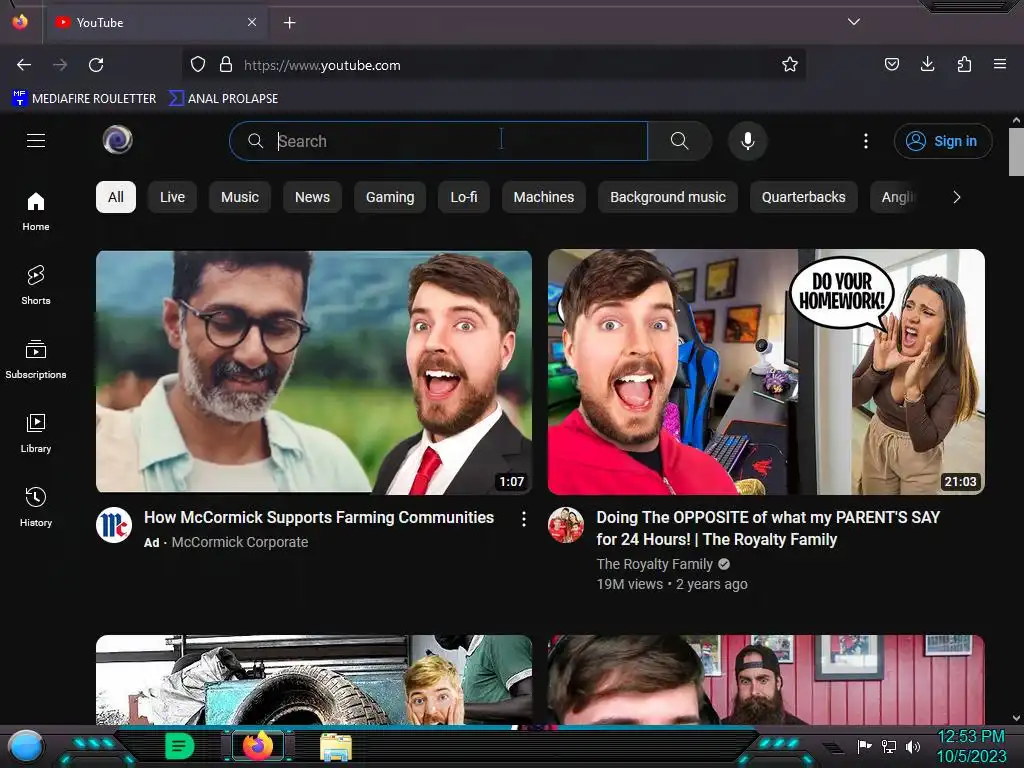The height and width of the screenshot is (768, 1024).
Task: Click 'McCormick Corporate' advertiser name
Action: tap(240, 542)
